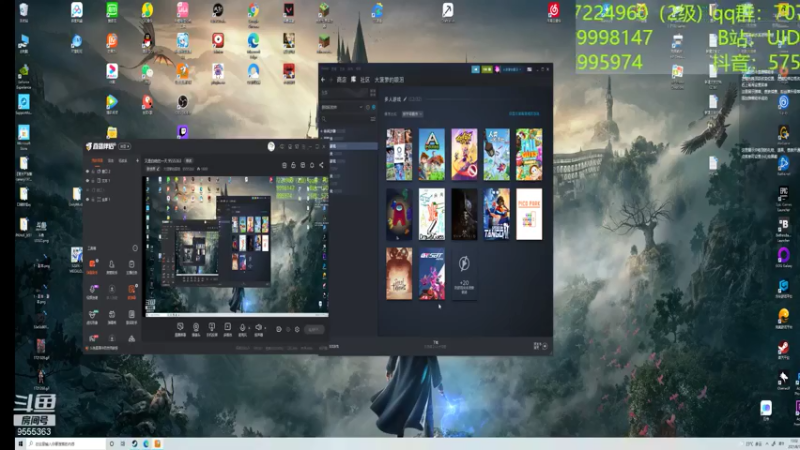The height and width of the screenshot is (450, 800).
Task: Open the Steam desktop shortcut on the right
Action: pos(783,350)
